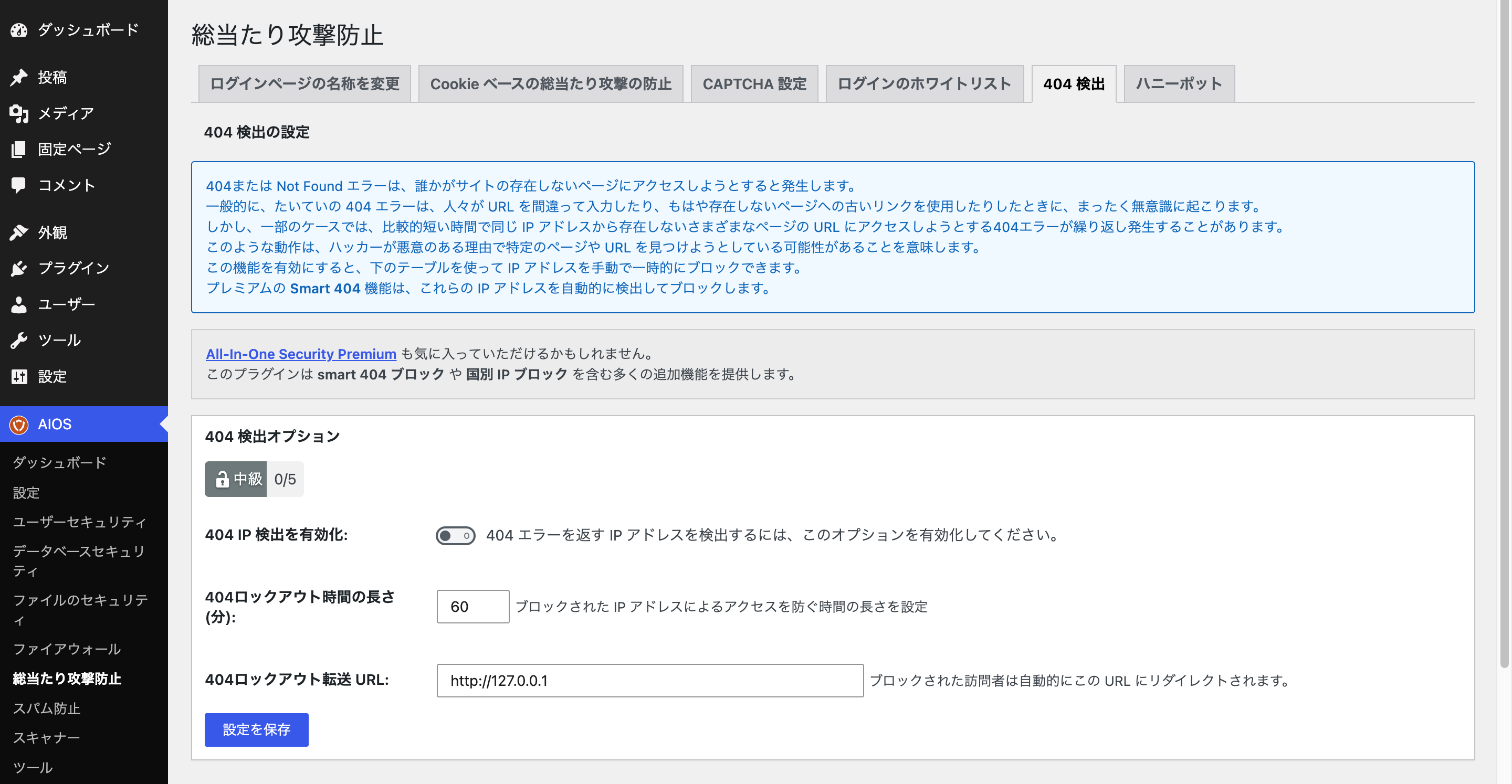Screen dimensions: 1512x784
Task: Open ファイルのセキュリティ submenu item
Action: 81,610
